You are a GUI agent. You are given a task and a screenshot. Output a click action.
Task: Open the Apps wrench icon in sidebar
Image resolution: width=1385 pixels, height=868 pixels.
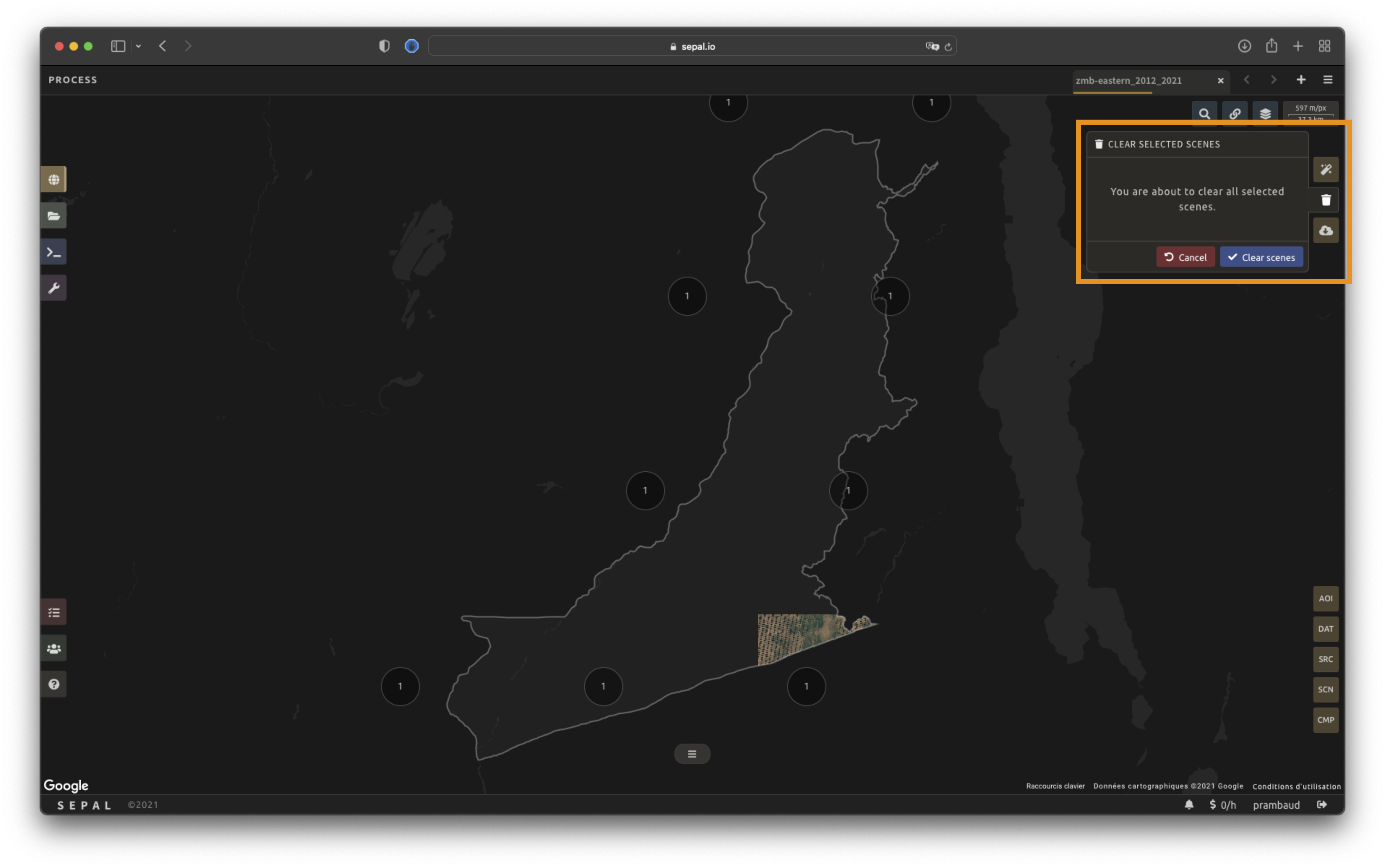[53, 288]
